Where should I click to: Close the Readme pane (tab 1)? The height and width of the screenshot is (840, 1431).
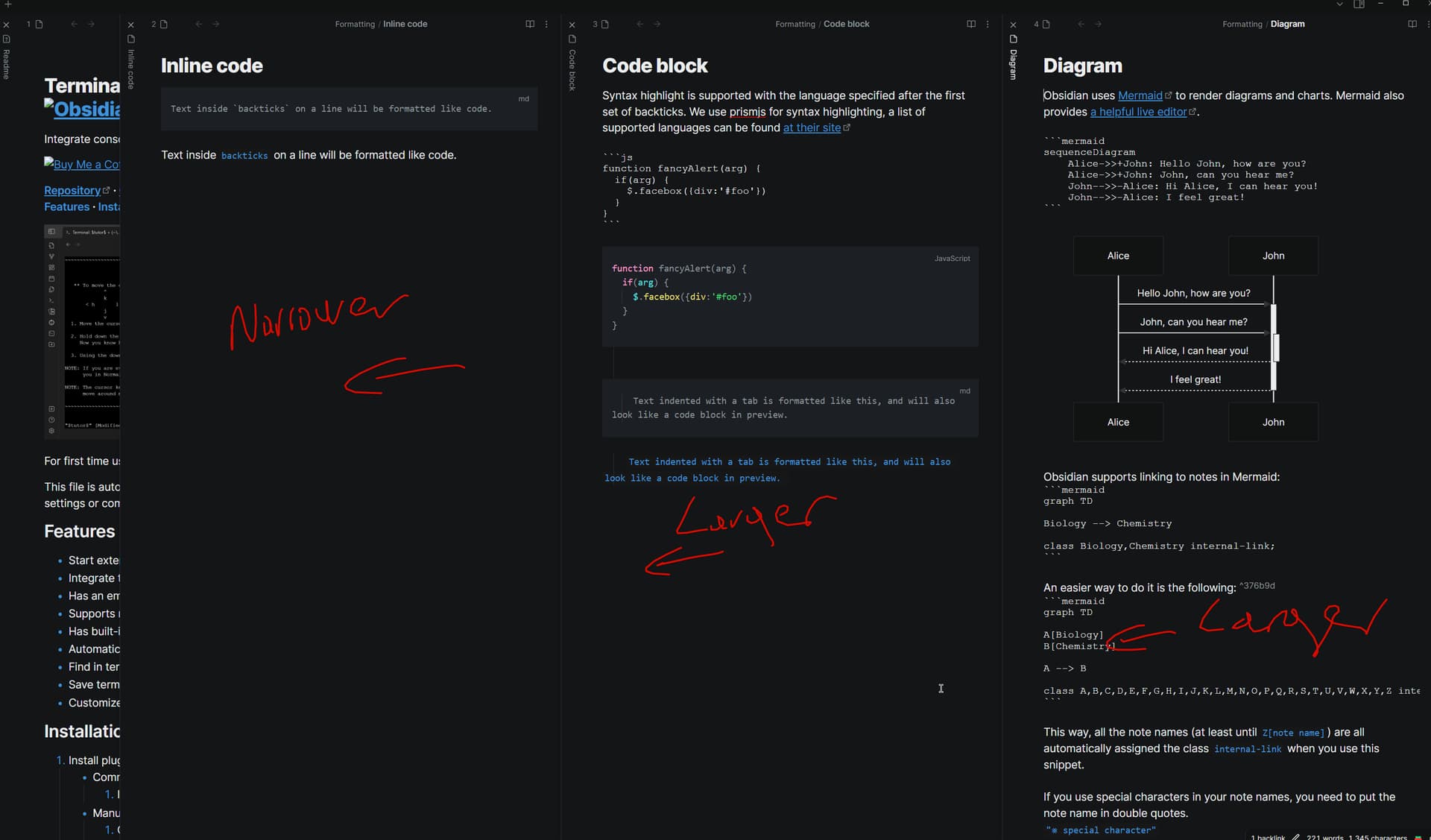coord(6,25)
